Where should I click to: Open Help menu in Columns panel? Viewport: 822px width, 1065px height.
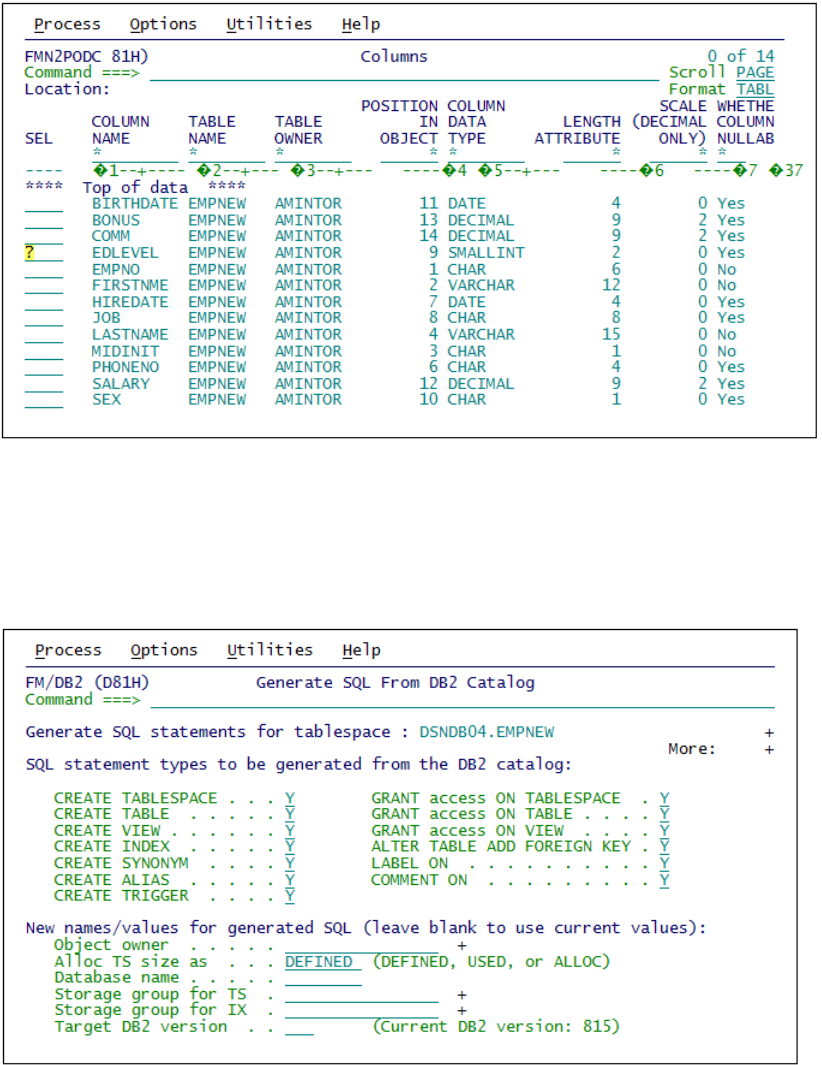361,24
